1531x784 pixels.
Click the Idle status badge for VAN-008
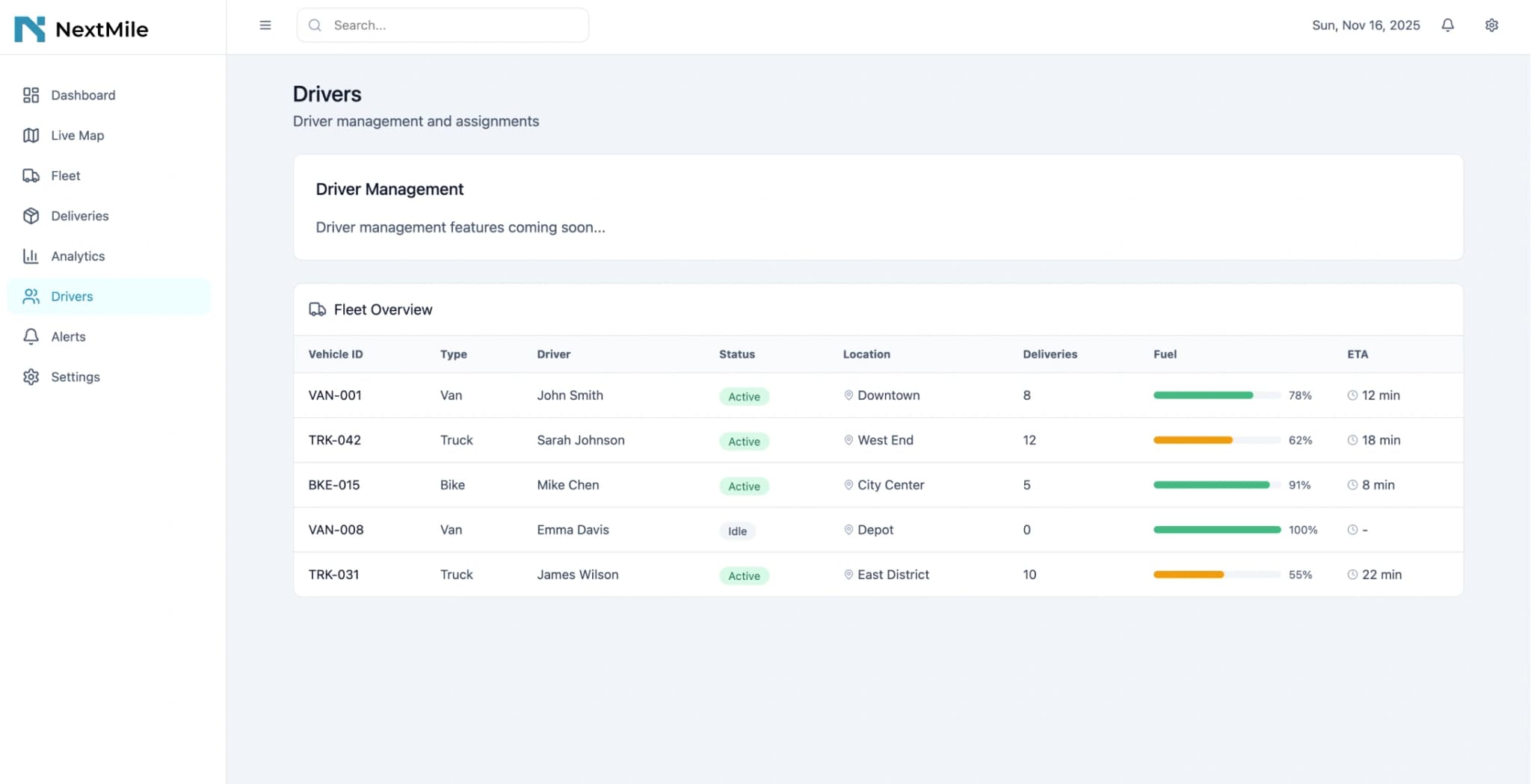click(737, 531)
